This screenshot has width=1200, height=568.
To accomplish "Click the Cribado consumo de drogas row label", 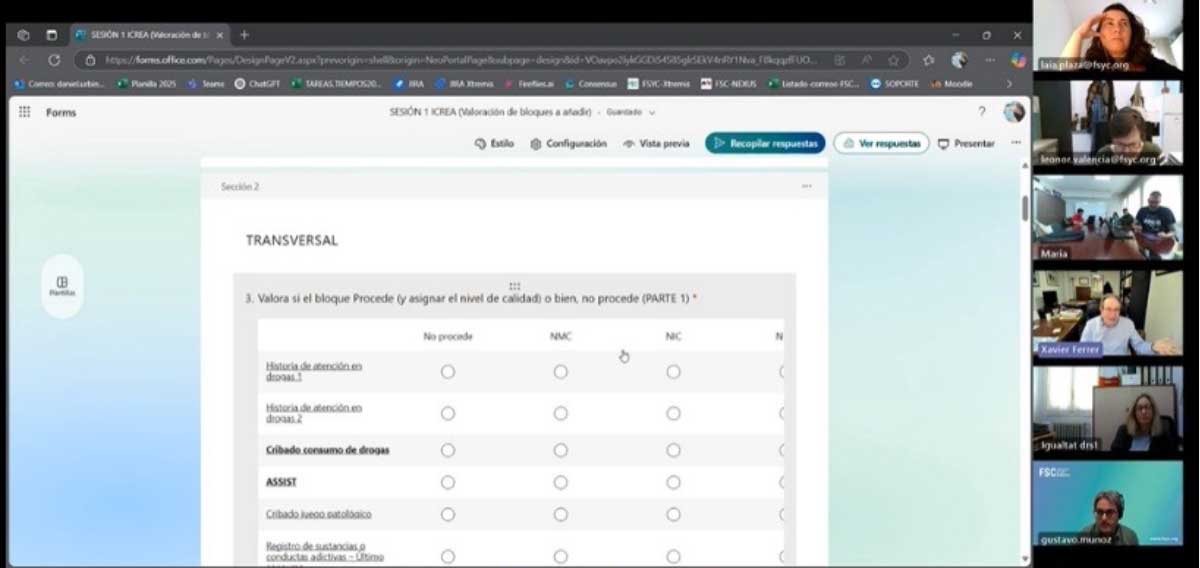I will click(328, 450).
